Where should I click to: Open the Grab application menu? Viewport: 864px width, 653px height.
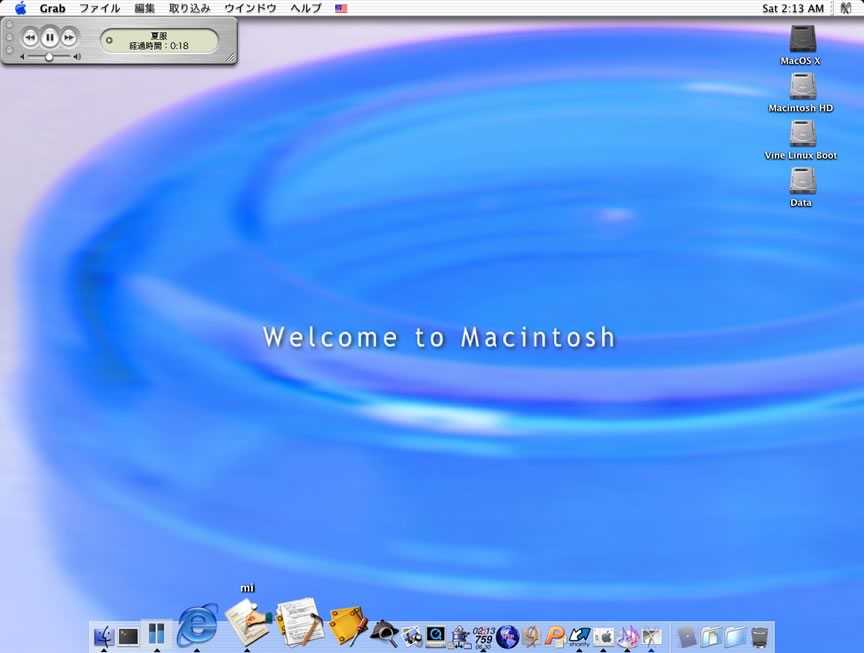pyautogui.click(x=52, y=8)
